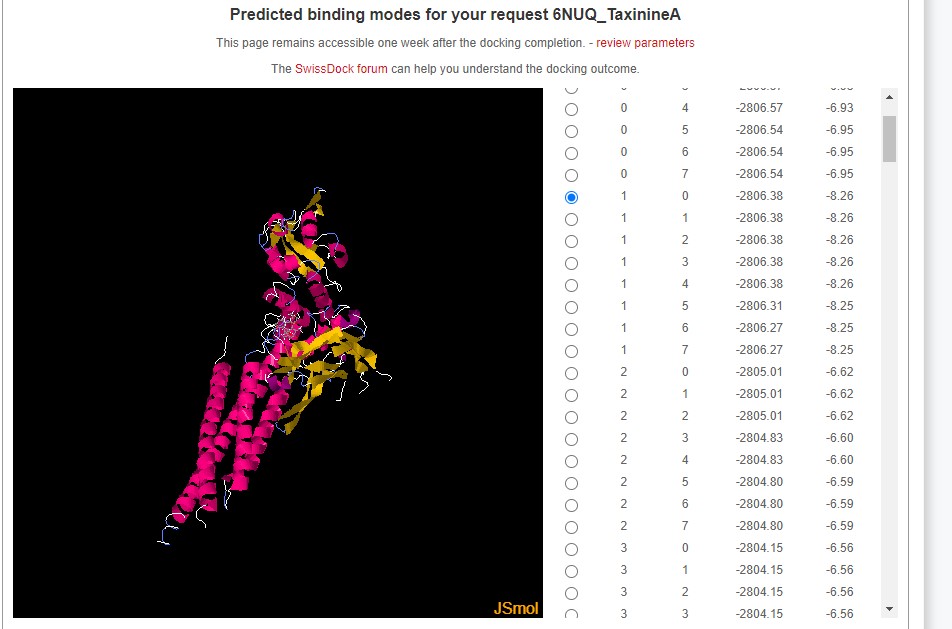Image resolution: width=952 pixels, height=629 pixels.
Task: Open the review parameters link
Action: pos(645,43)
